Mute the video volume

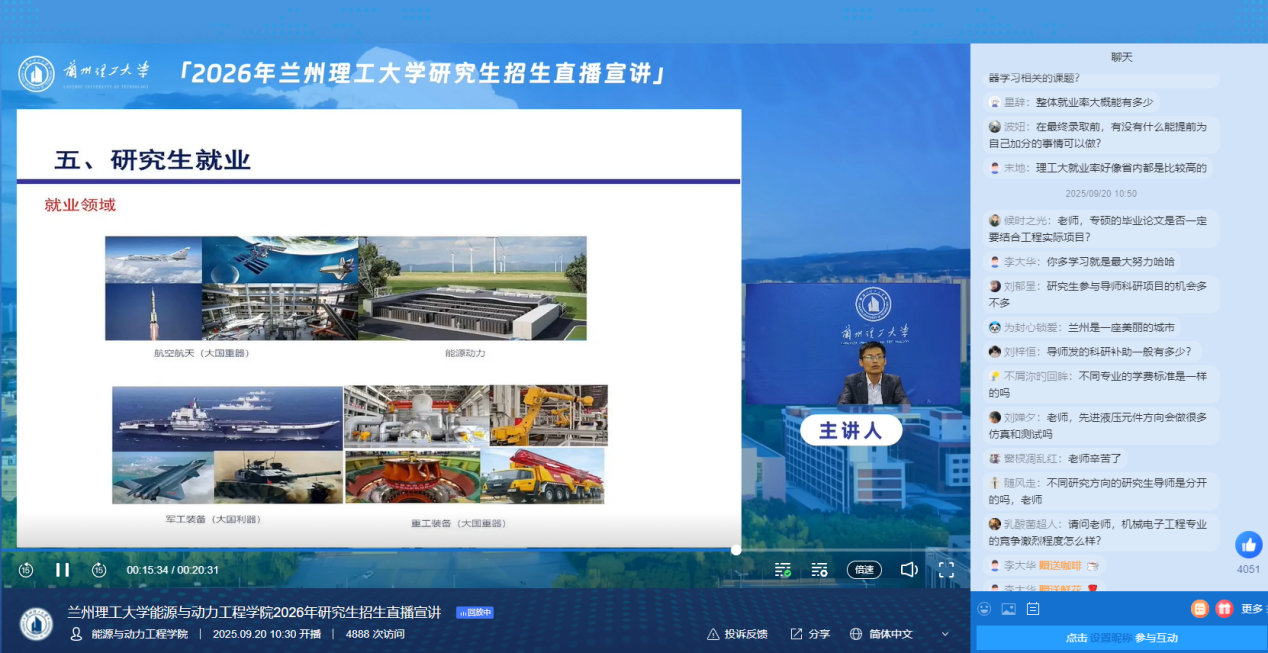[908, 570]
